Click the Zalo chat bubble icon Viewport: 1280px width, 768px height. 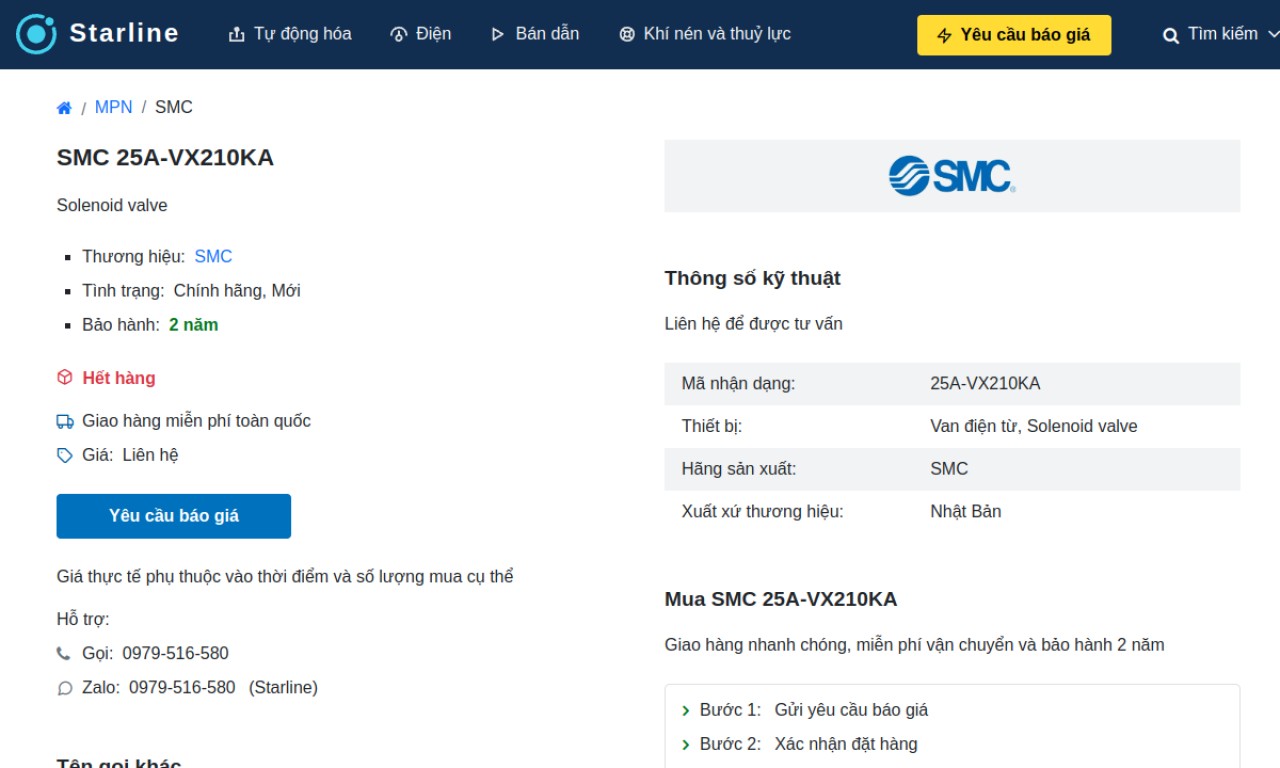pyautogui.click(x=65, y=688)
